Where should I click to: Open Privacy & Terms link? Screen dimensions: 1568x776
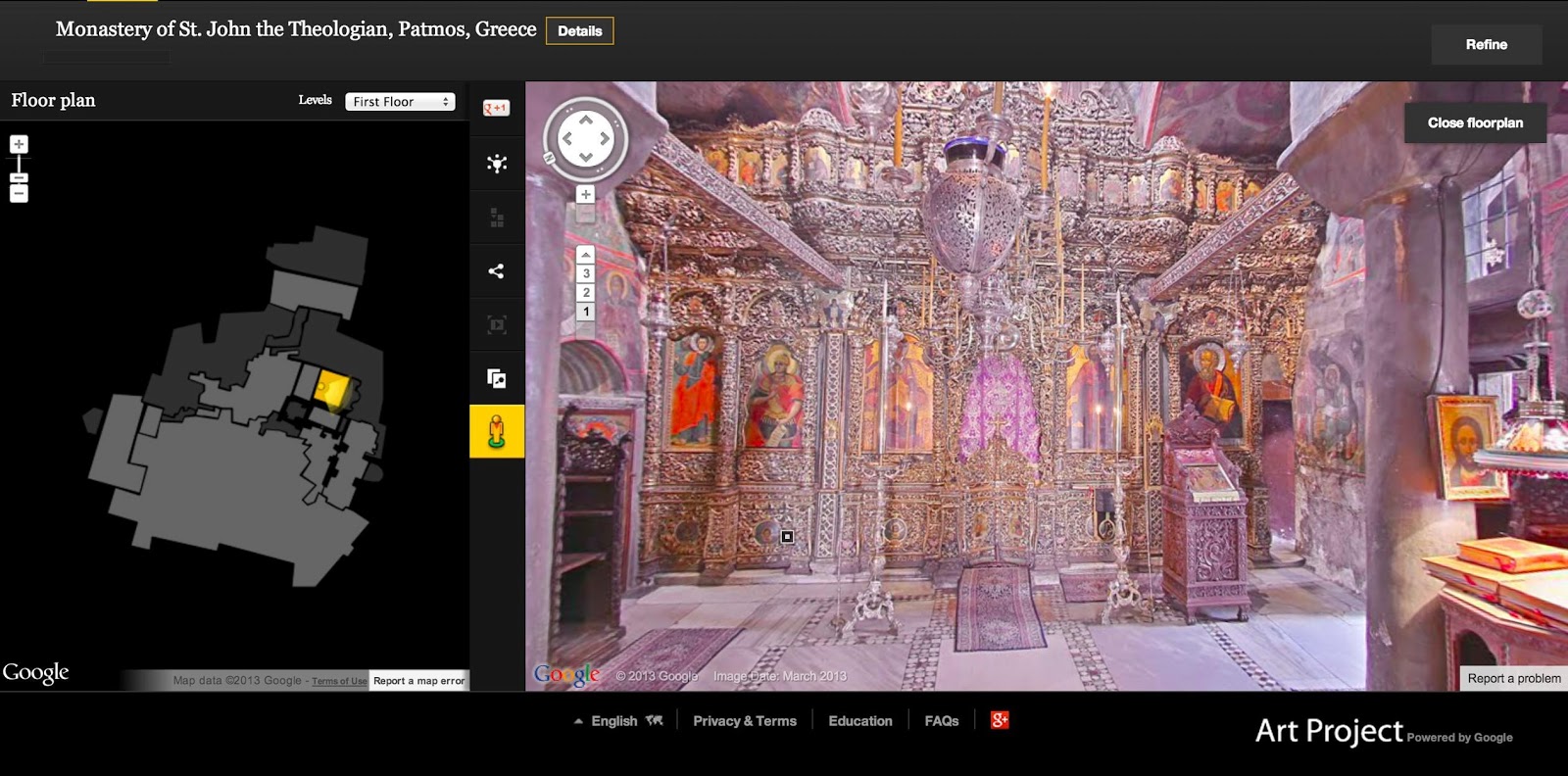pos(745,720)
